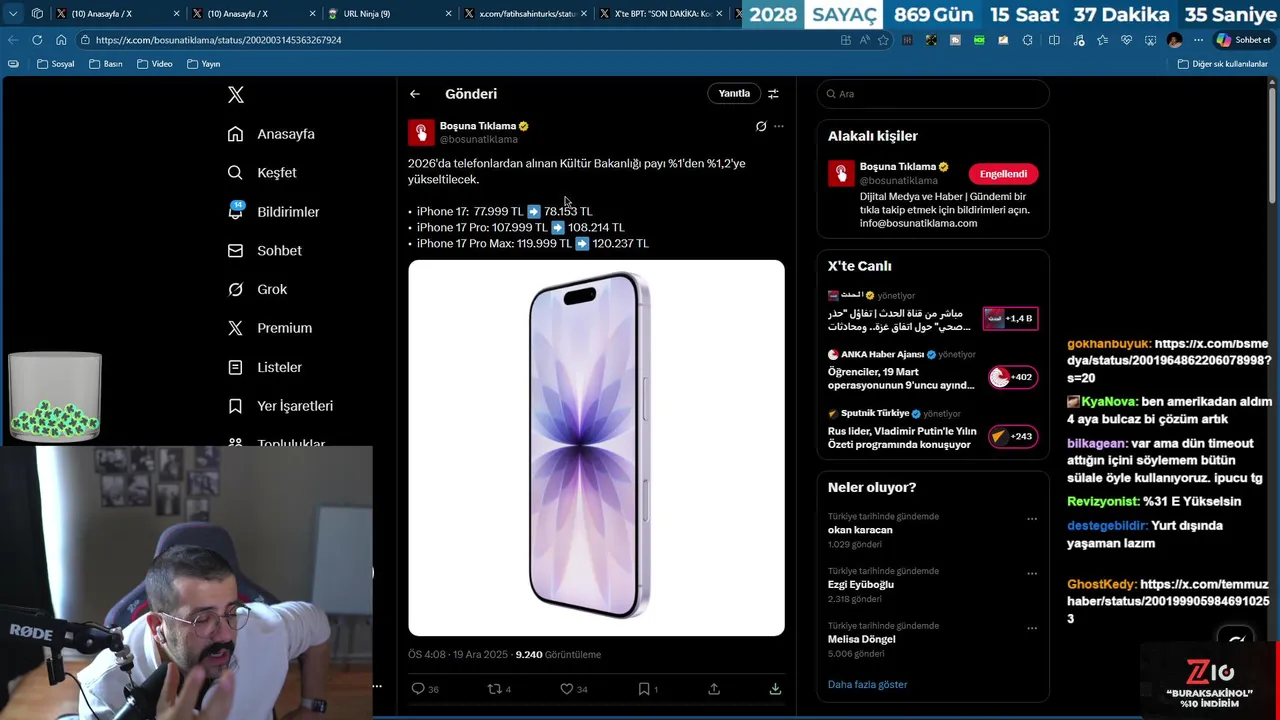Viewport: 1280px width, 720px height.
Task: Close the URL Ninja (9) tab
Action: point(448,14)
